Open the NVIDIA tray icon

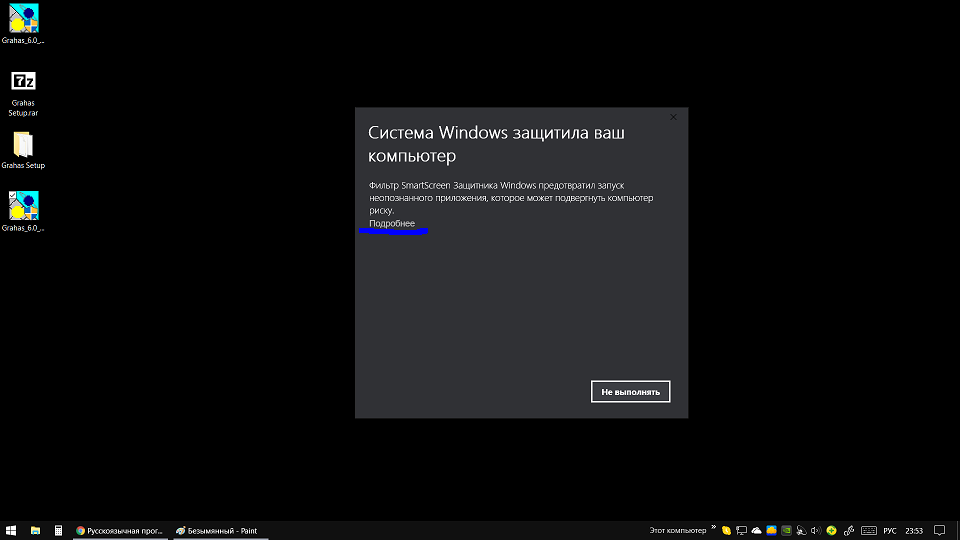point(786,531)
